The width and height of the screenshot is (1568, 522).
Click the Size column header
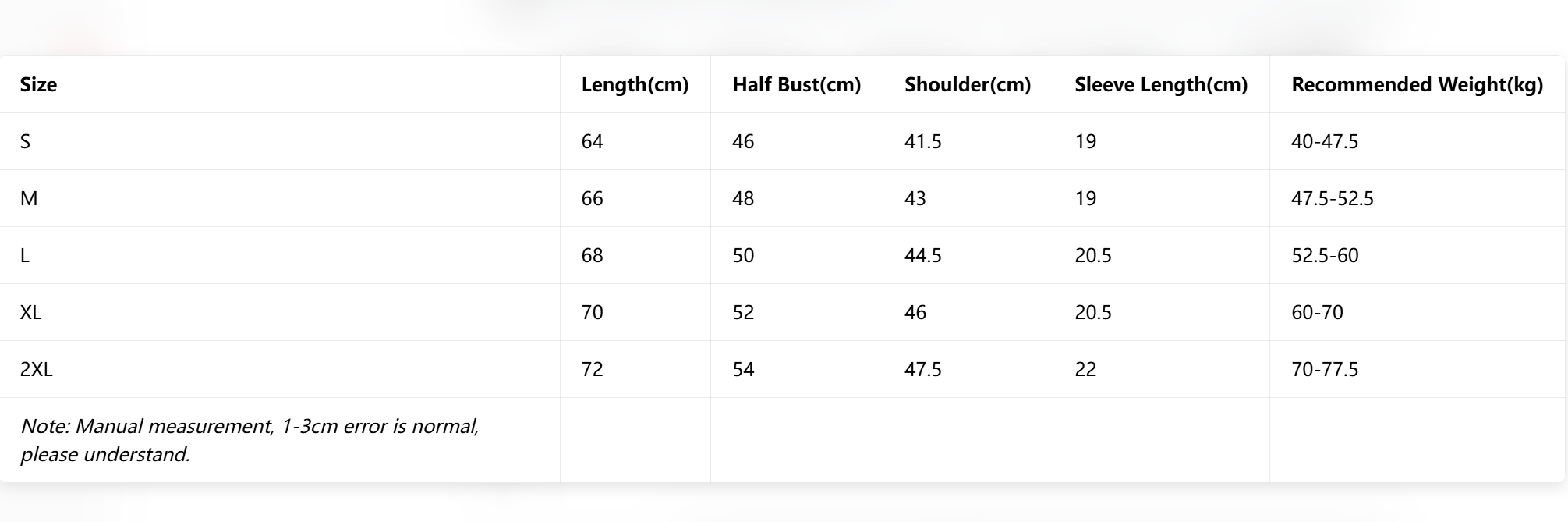[x=38, y=84]
